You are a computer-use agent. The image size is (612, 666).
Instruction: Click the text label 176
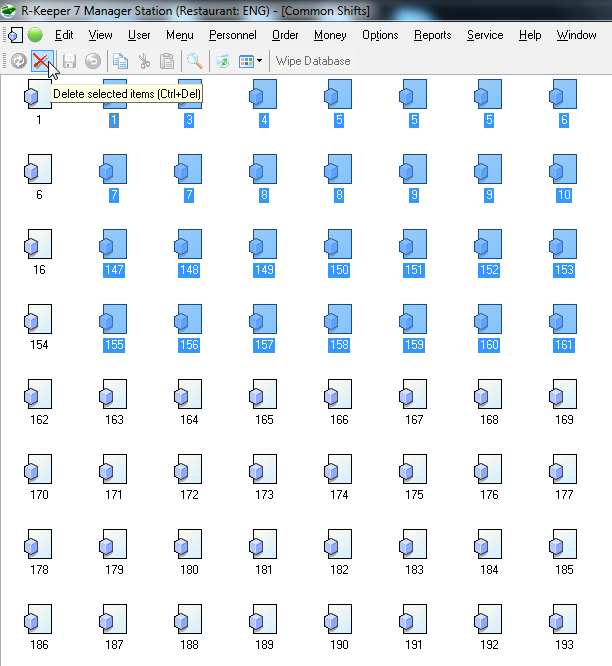(489, 495)
